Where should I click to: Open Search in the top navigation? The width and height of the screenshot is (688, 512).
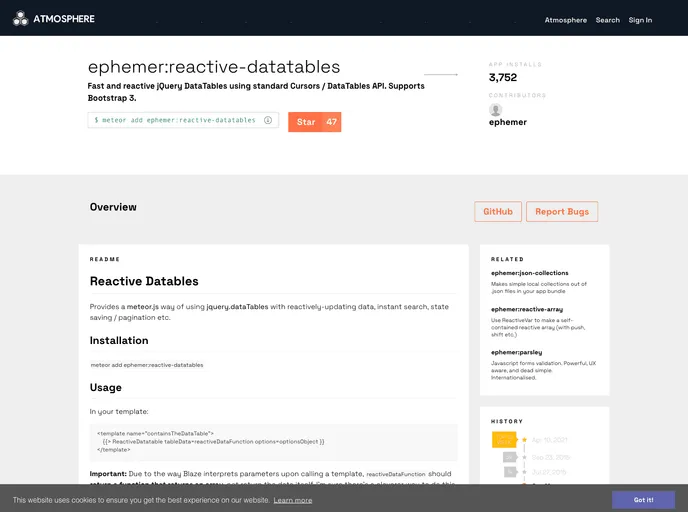(x=608, y=20)
